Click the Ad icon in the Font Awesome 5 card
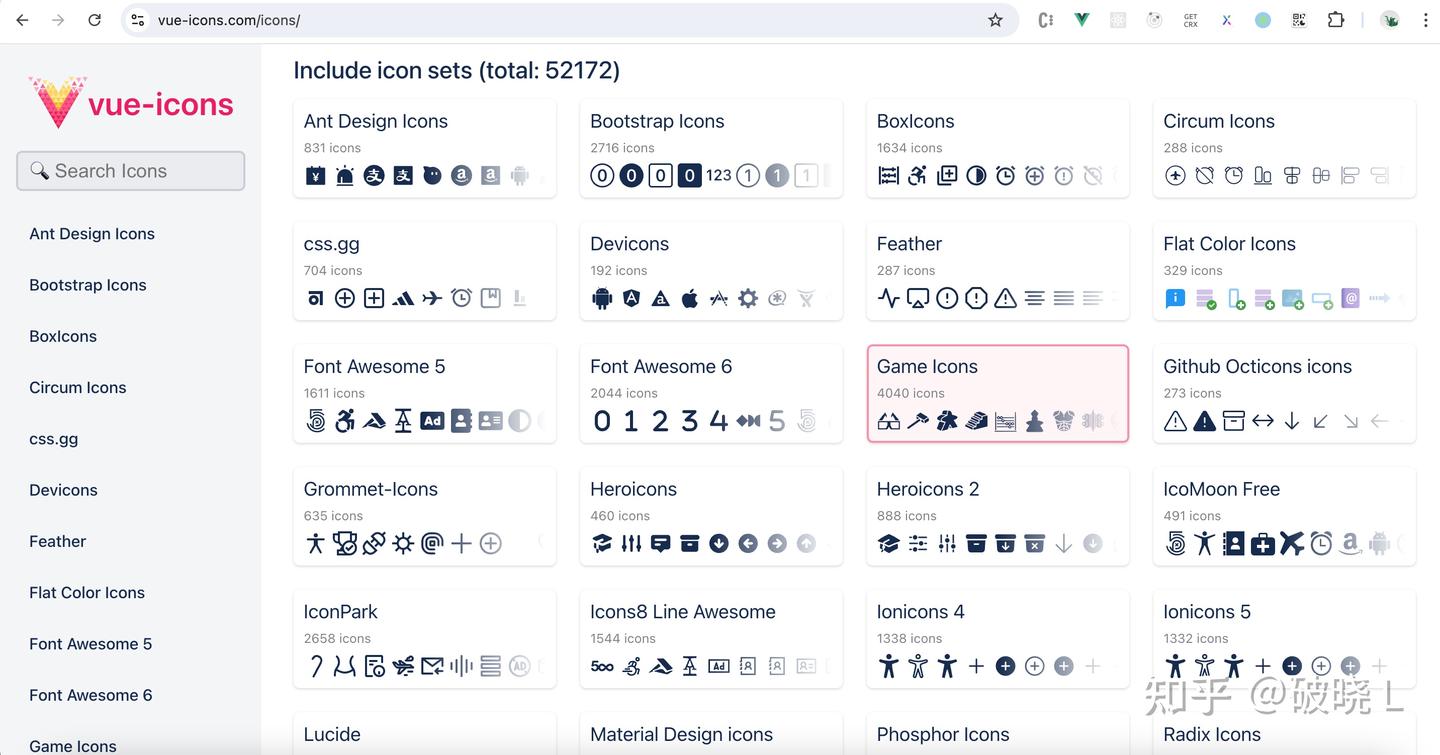The height and width of the screenshot is (755, 1440). coord(432,421)
